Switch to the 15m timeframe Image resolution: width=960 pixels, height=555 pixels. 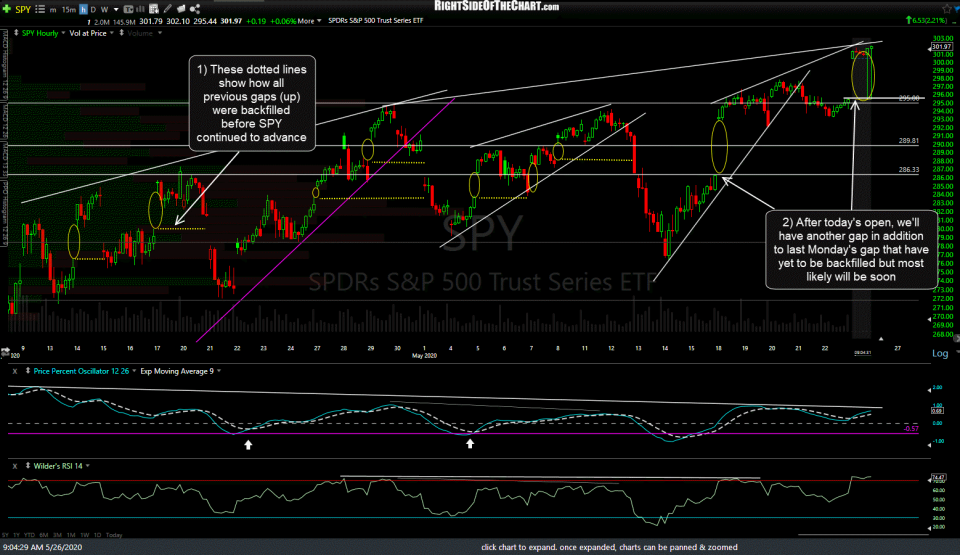click(x=69, y=10)
